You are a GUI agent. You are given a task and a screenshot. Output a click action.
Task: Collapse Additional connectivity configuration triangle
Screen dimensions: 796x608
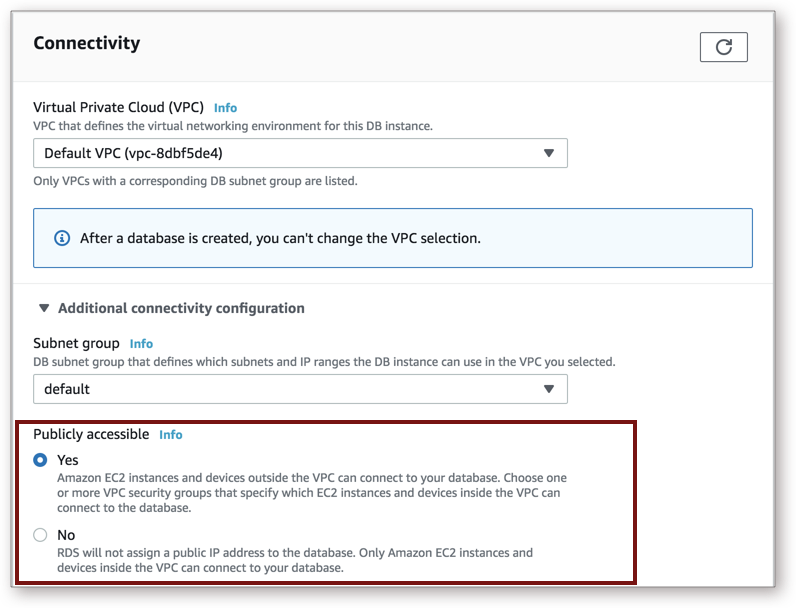pos(44,308)
